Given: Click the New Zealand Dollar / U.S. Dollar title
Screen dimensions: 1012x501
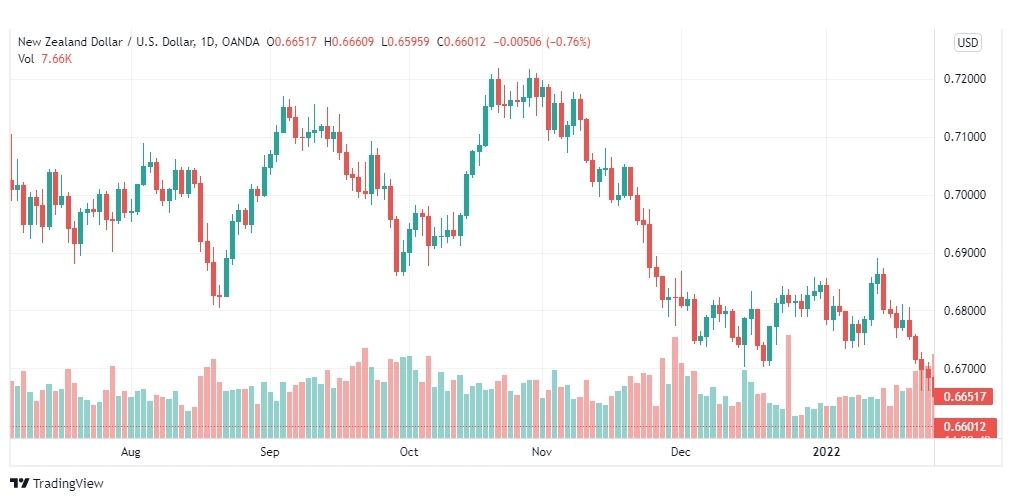Looking at the screenshot, I should (107, 42).
